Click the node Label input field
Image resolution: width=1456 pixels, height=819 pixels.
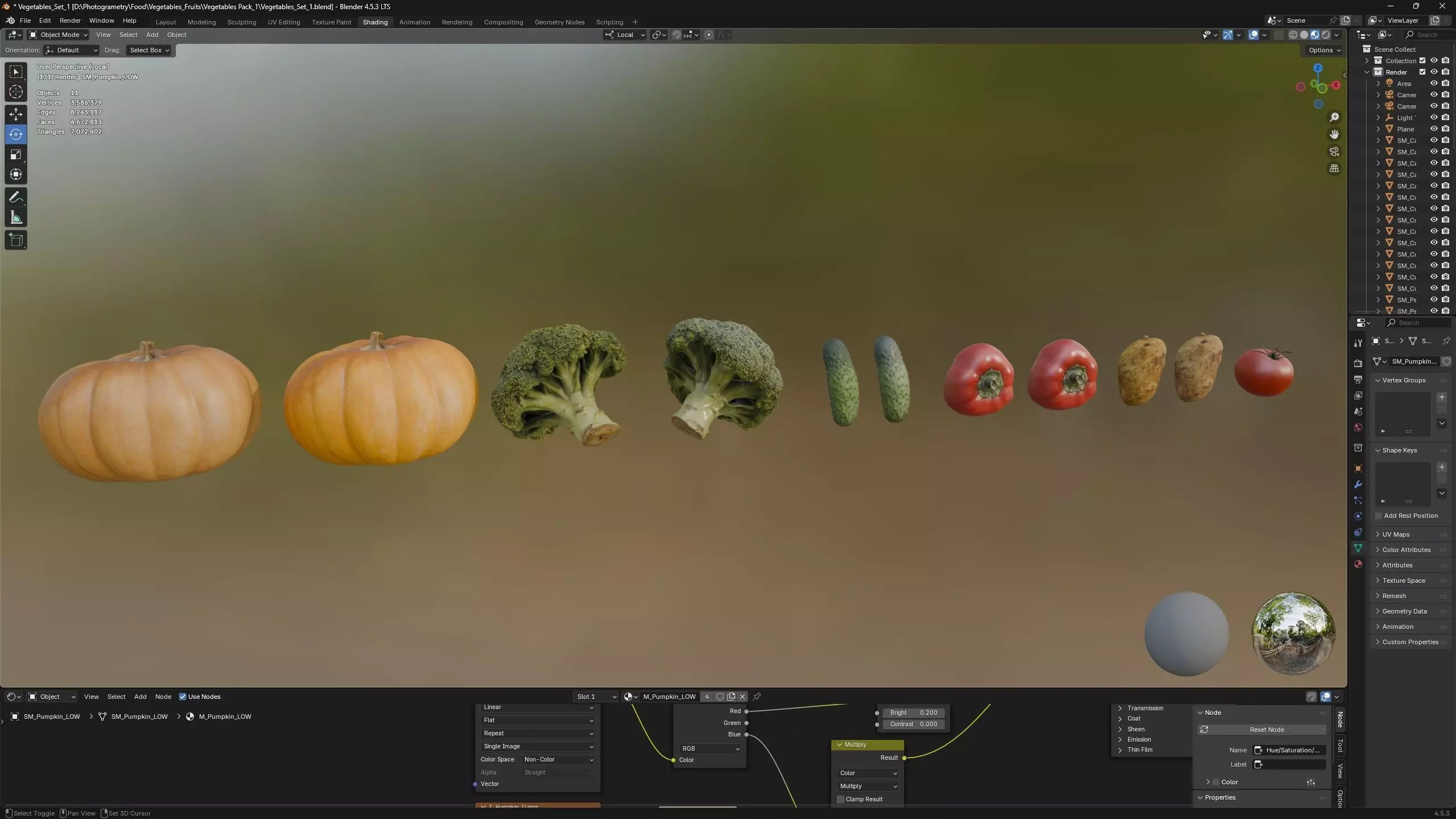(x=1289, y=764)
